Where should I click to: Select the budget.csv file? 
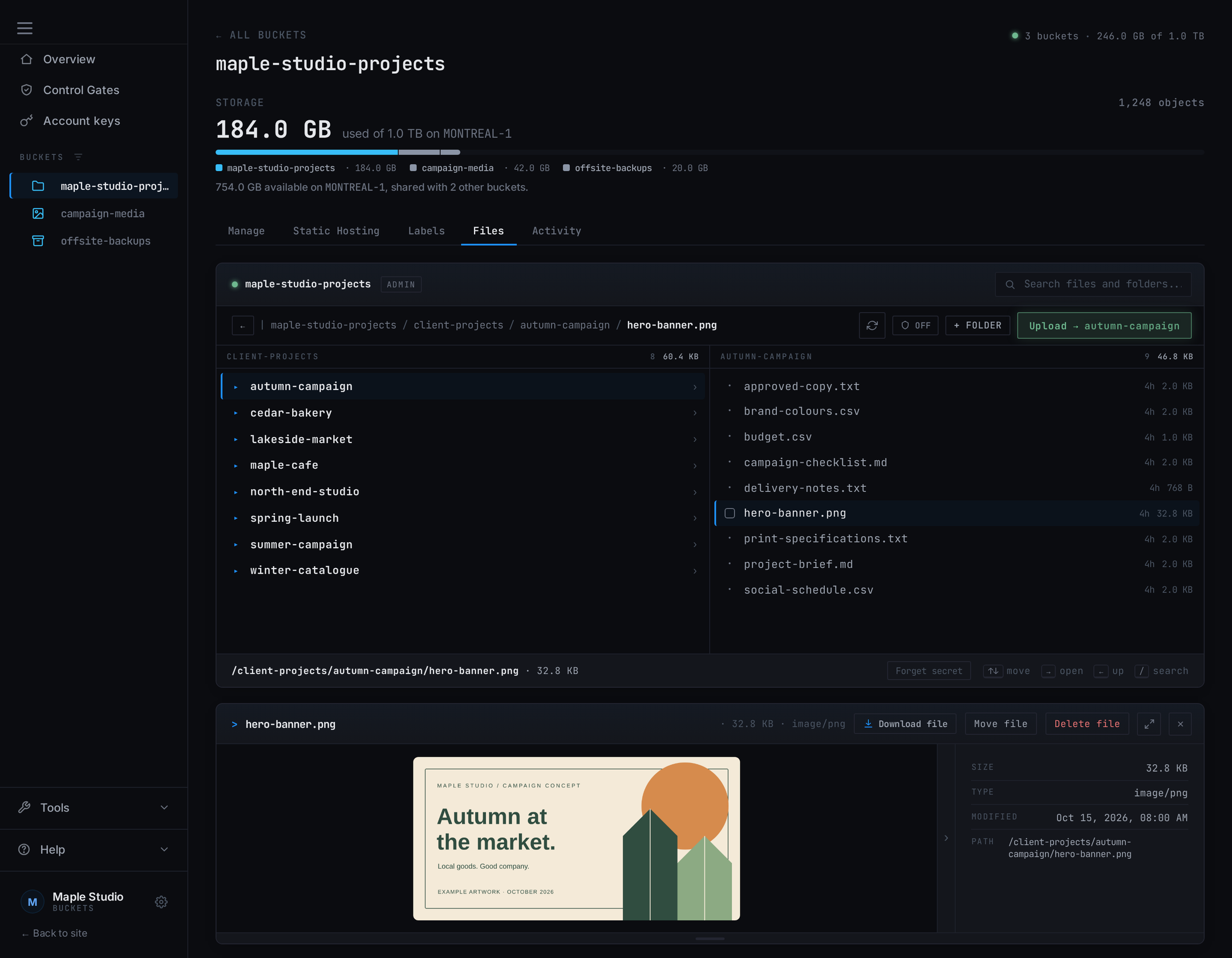(x=957, y=437)
